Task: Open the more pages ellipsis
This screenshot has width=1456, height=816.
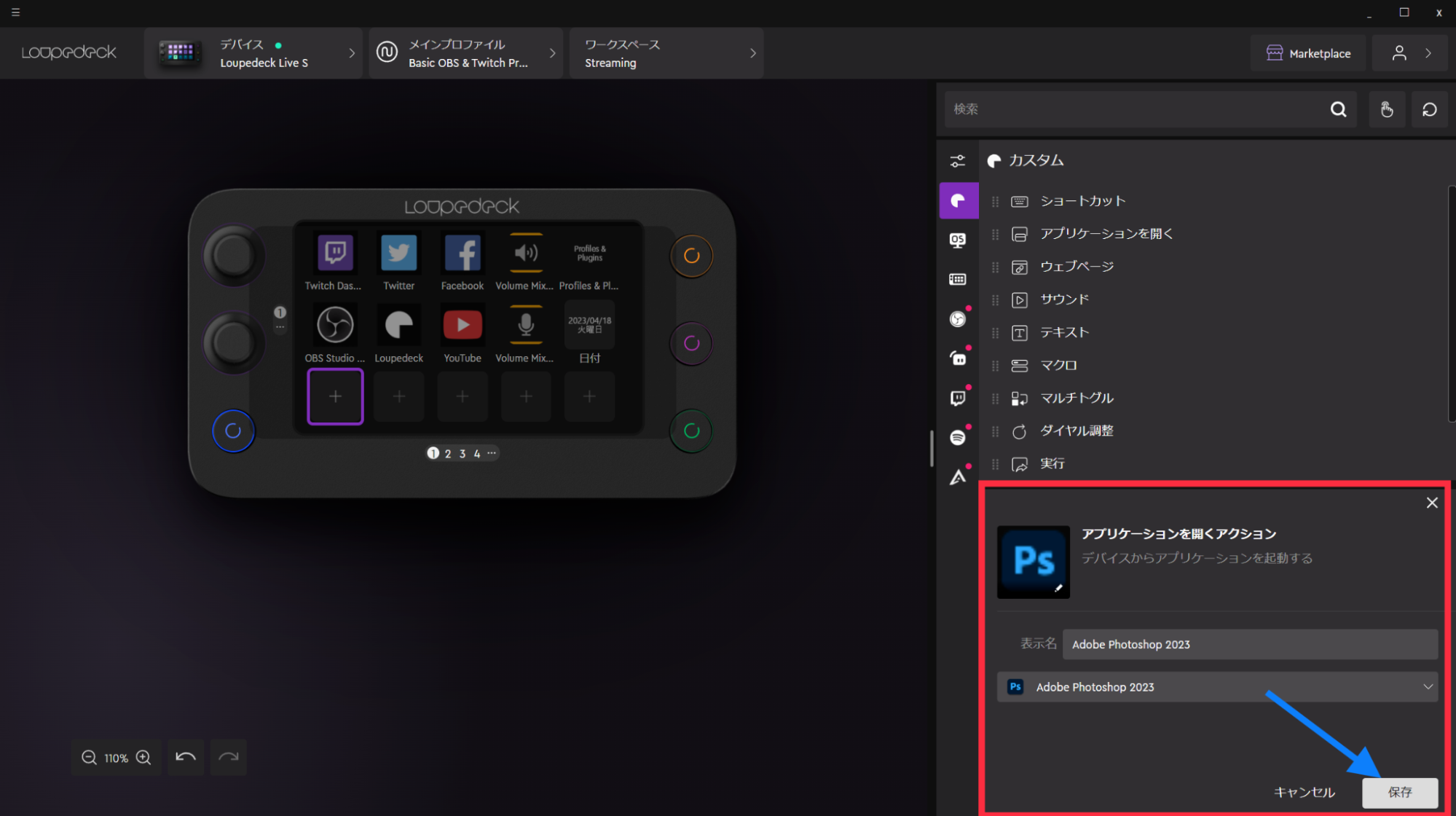Action: point(492,453)
